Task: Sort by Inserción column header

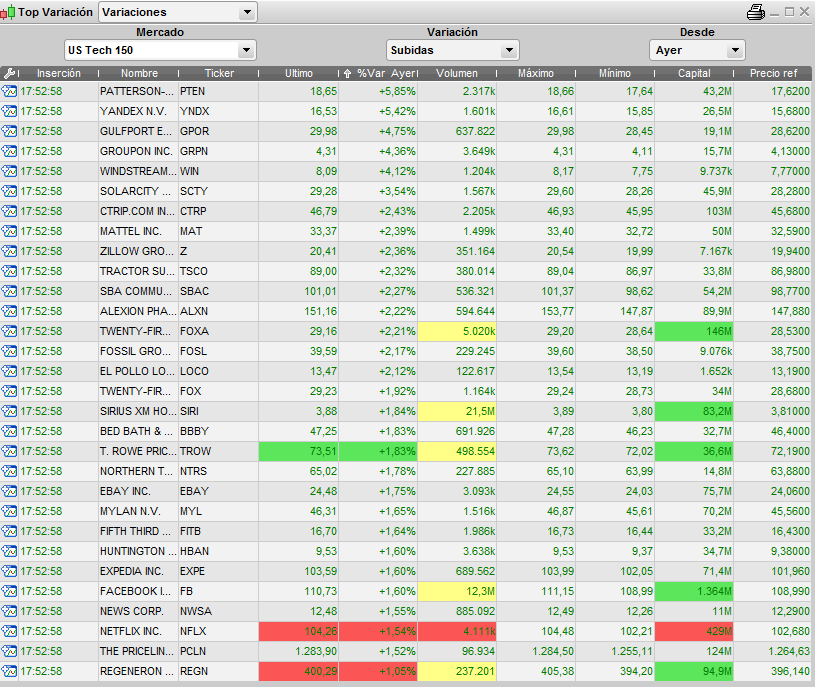Action: 58,73
